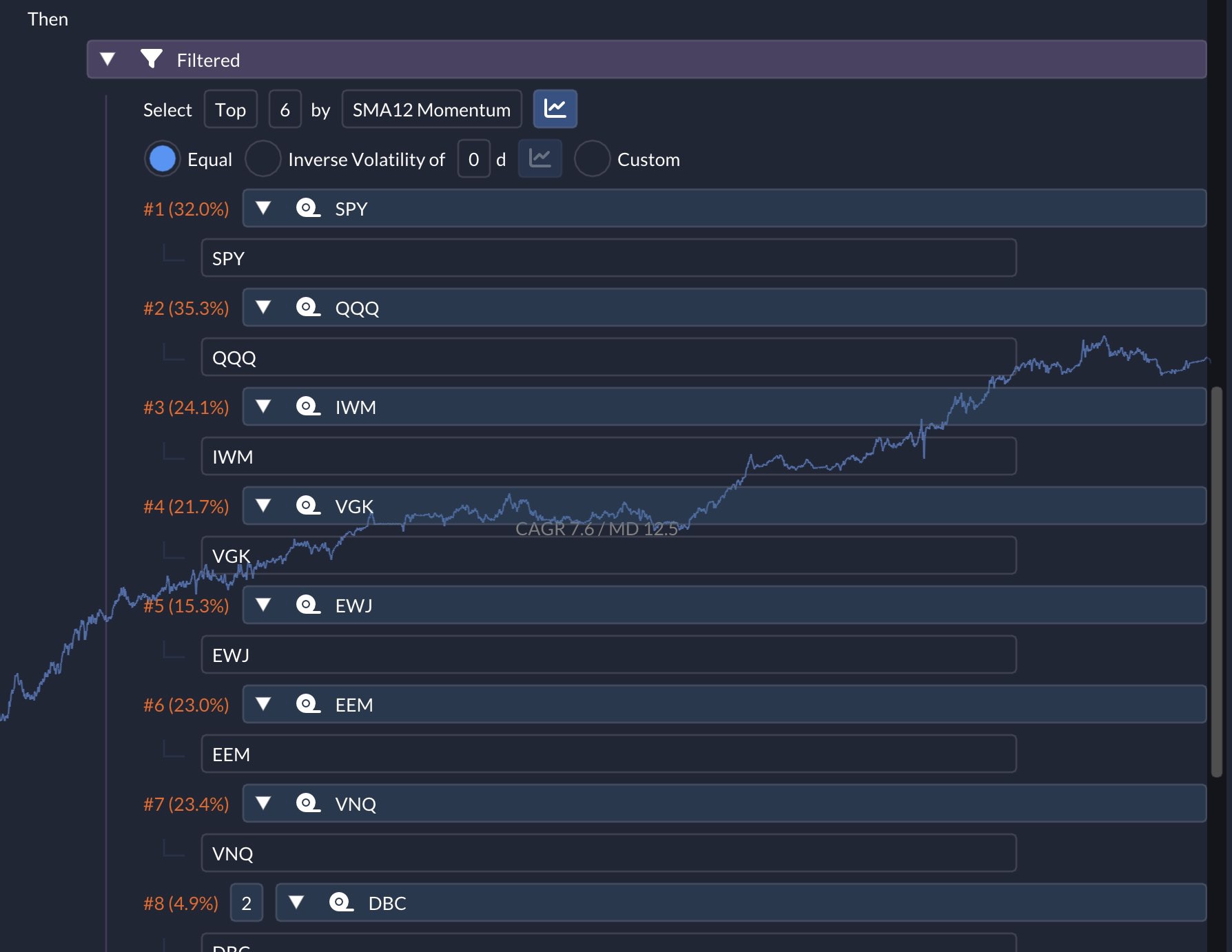1232x952 pixels.
Task: Collapse the SPY group arrow
Action: (x=263, y=208)
